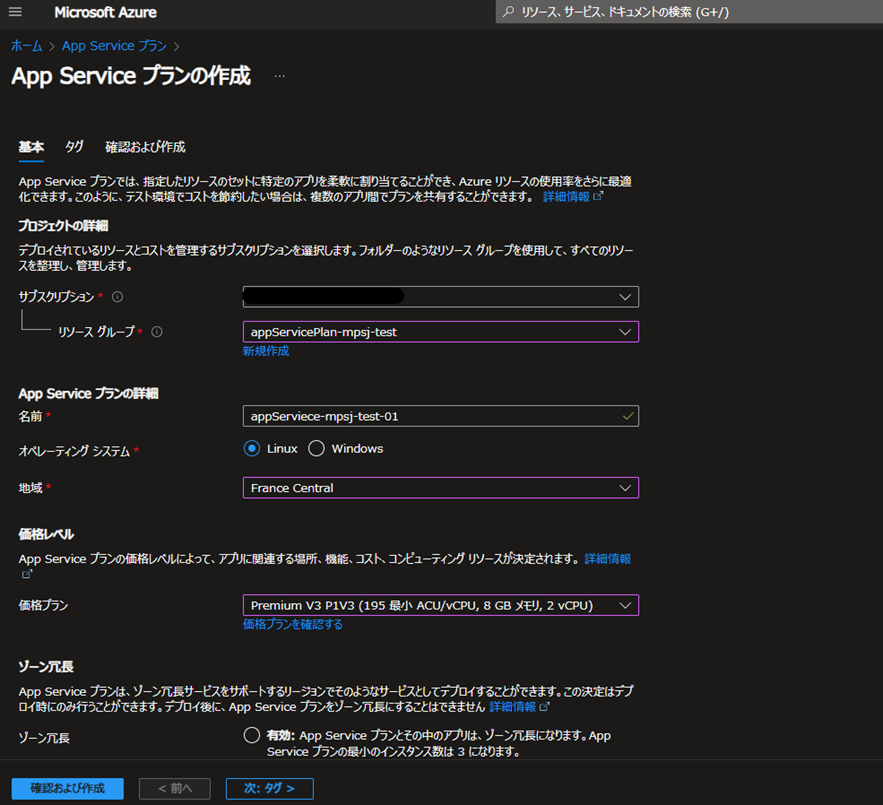The height and width of the screenshot is (805, 883).
Task: Click the プロジェクトの詳細 heading
Action: coord(63,226)
